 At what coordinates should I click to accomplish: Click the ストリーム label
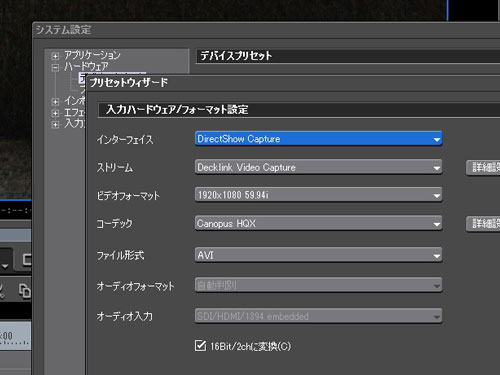pos(115,167)
